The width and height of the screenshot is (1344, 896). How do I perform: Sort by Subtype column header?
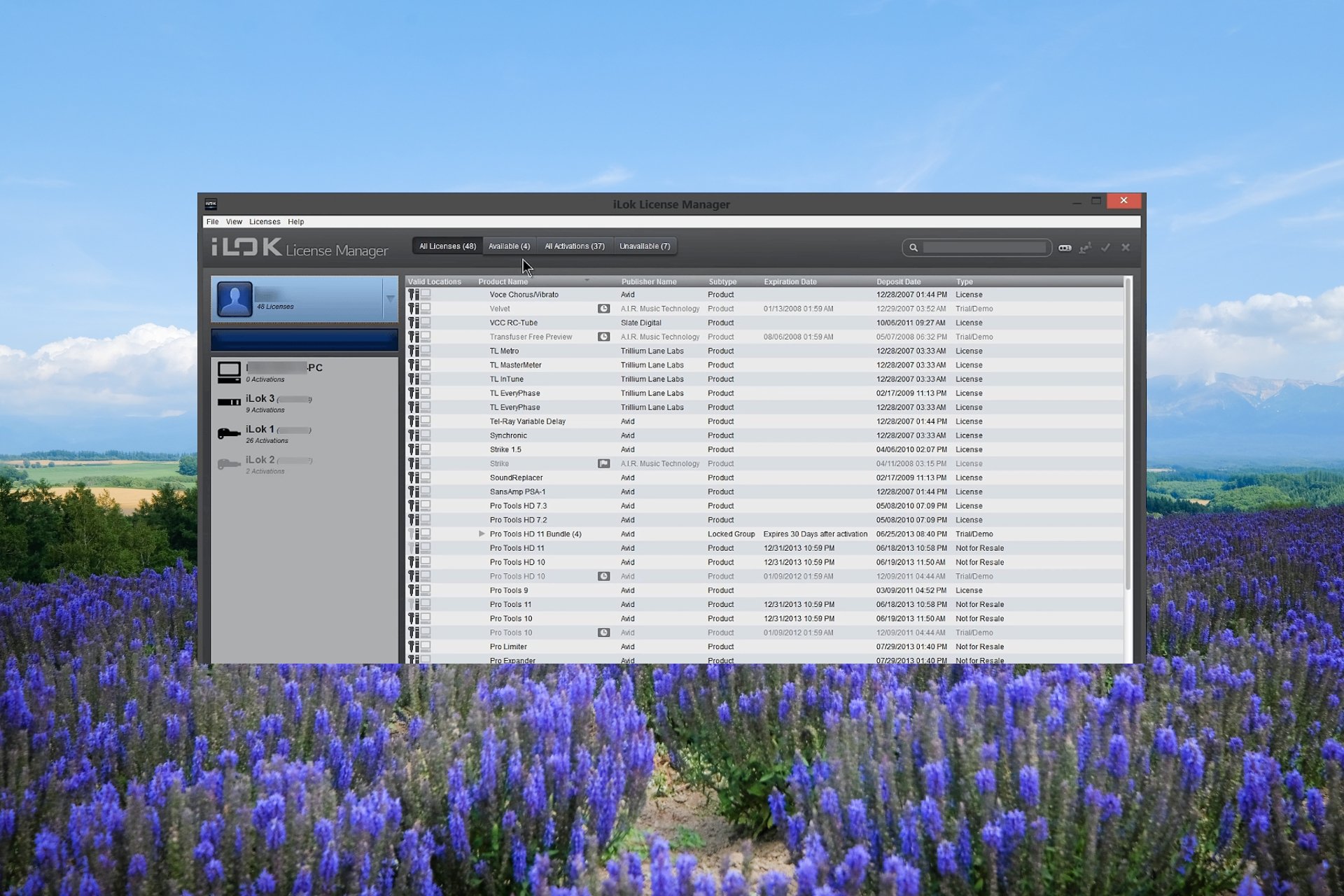pyautogui.click(x=722, y=282)
